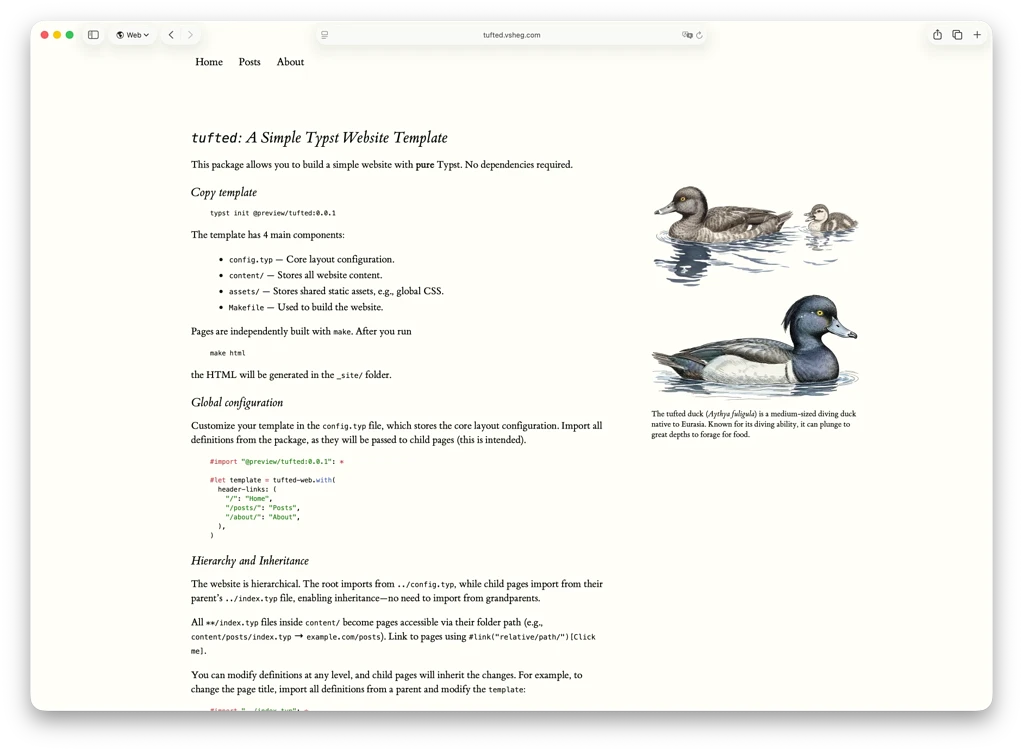Click the _site/ folder code text
The width and height of the screenshot is (1023, 751).
tap(350, 375)
